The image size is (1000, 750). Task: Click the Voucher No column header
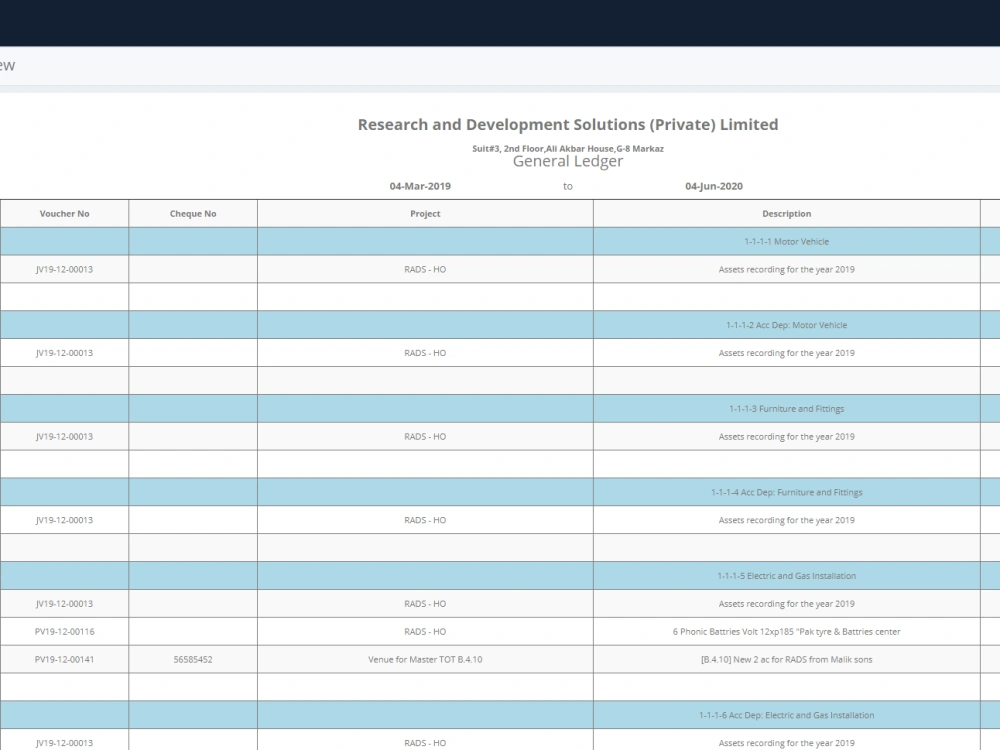[64, 214]
